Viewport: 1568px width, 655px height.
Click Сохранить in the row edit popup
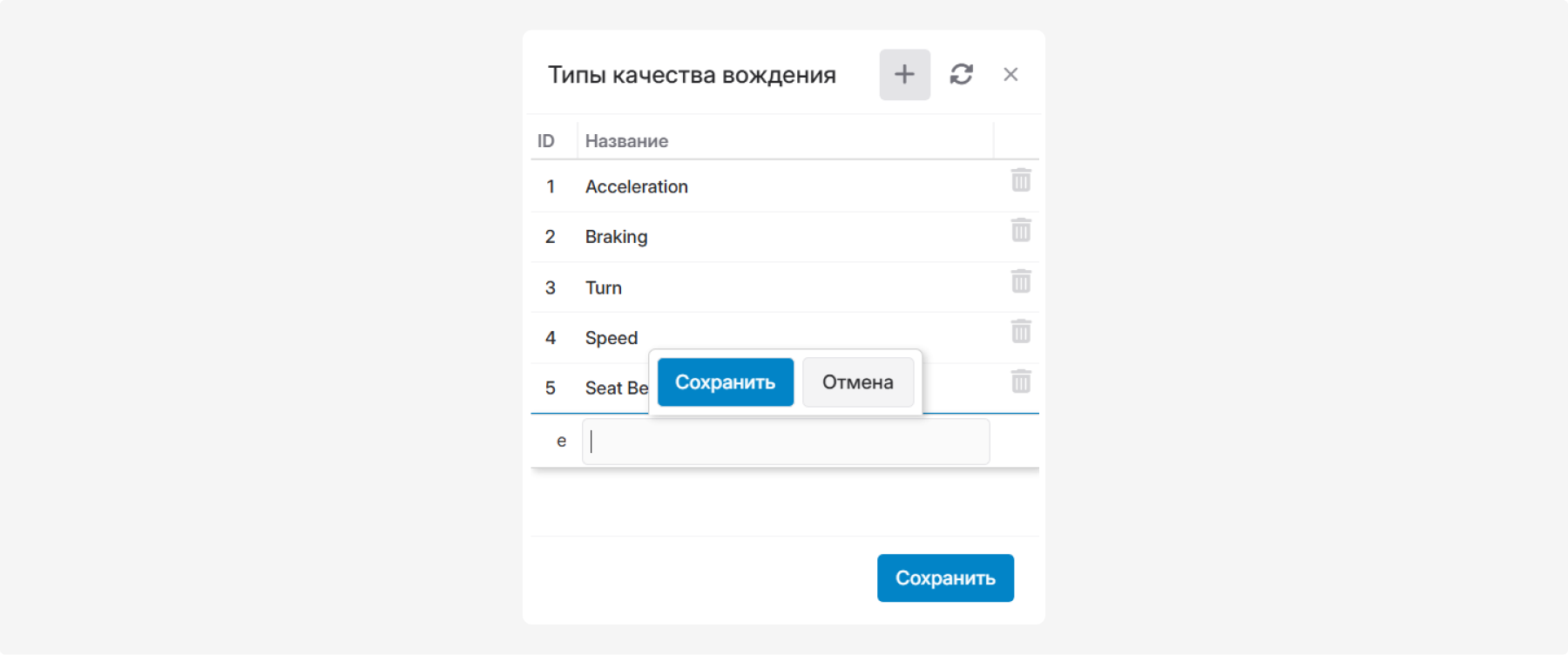pos(726,382)
